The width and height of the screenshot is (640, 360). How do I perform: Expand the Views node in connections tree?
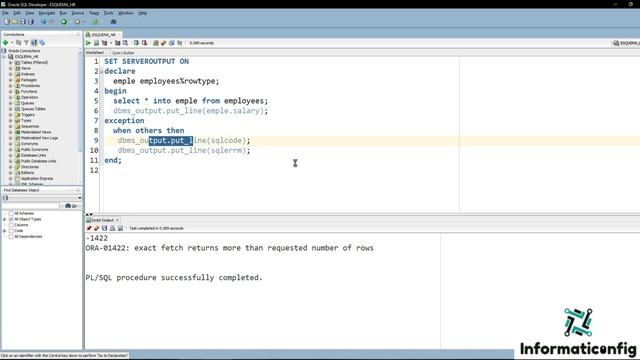tap(11, 68)
